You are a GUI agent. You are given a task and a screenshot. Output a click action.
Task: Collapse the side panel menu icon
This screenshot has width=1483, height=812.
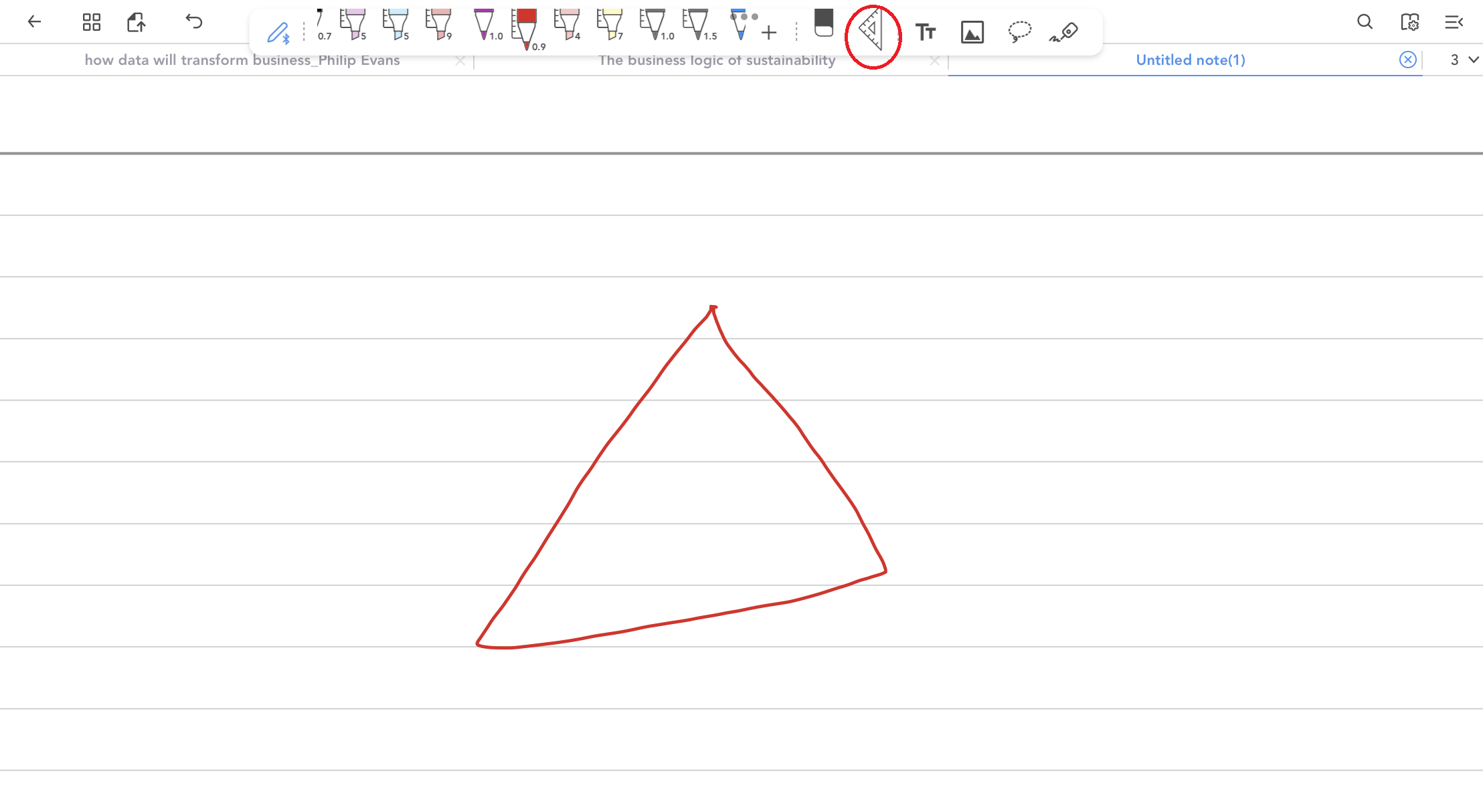(1453, 22)
